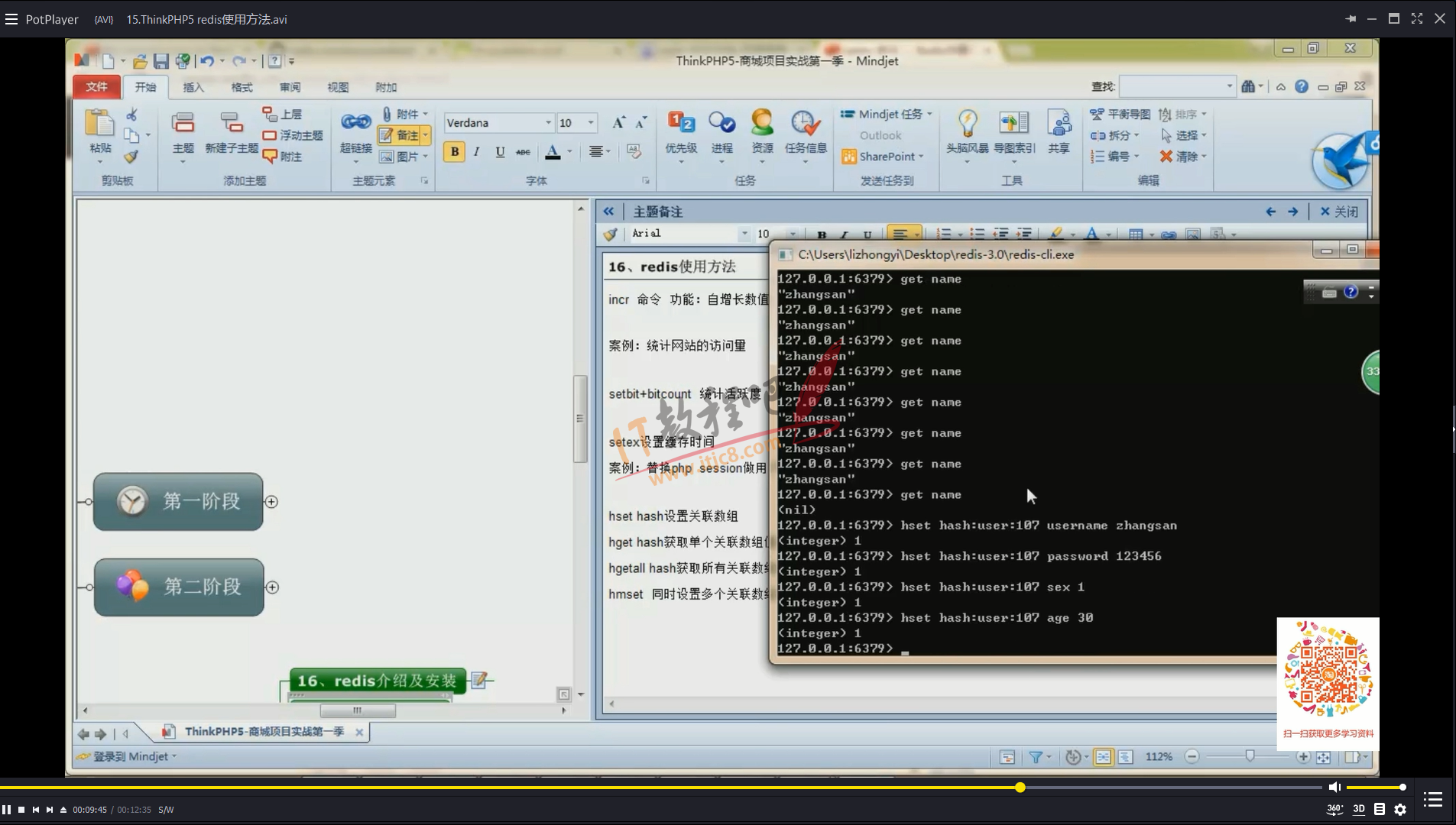Toggle Underline in the ribbon

coord(500,151)
